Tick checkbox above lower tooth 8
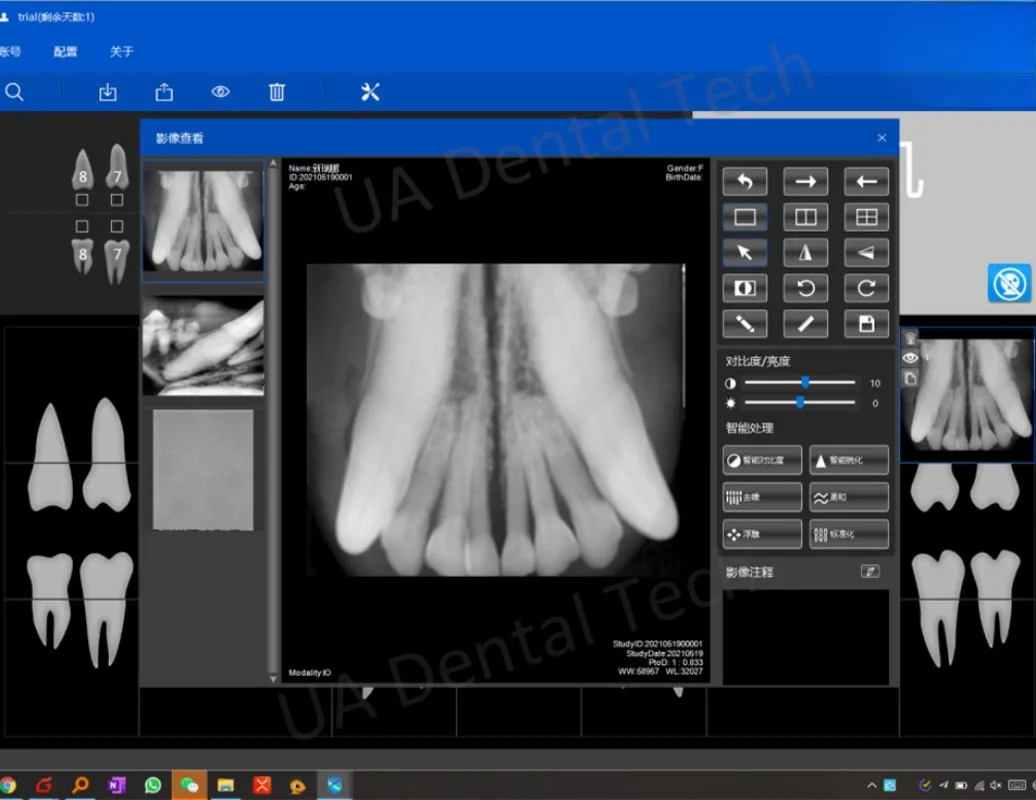 tap(82, 227)
